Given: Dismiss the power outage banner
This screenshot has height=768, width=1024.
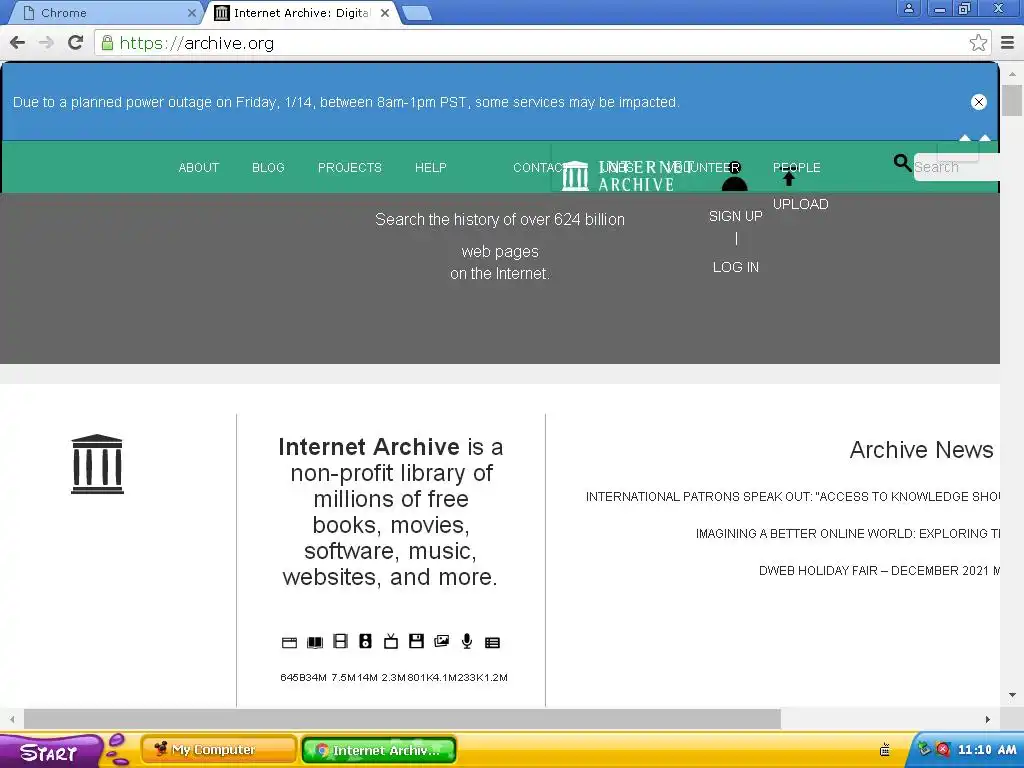Looking at the screenshot, I should pos(978,102).
